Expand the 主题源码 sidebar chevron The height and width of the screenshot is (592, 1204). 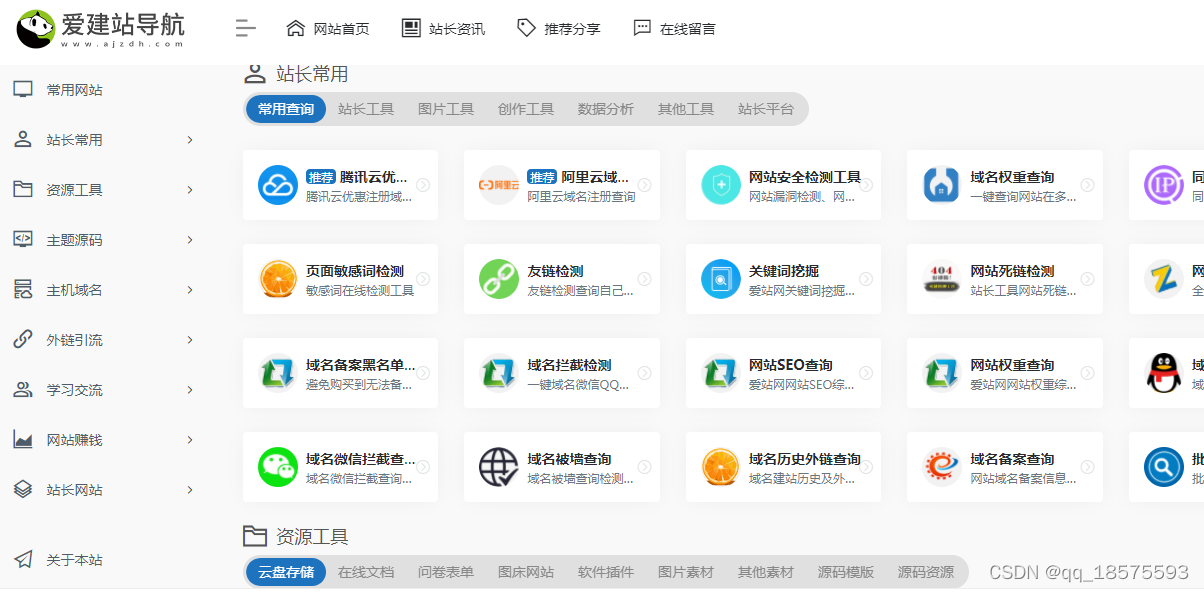[190, 240]
